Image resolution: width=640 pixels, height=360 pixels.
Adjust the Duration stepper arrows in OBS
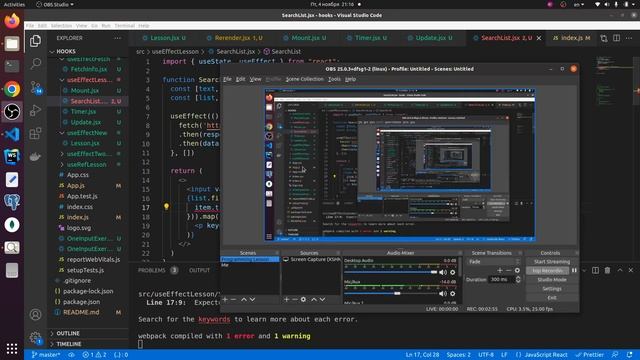click(518, 280)
